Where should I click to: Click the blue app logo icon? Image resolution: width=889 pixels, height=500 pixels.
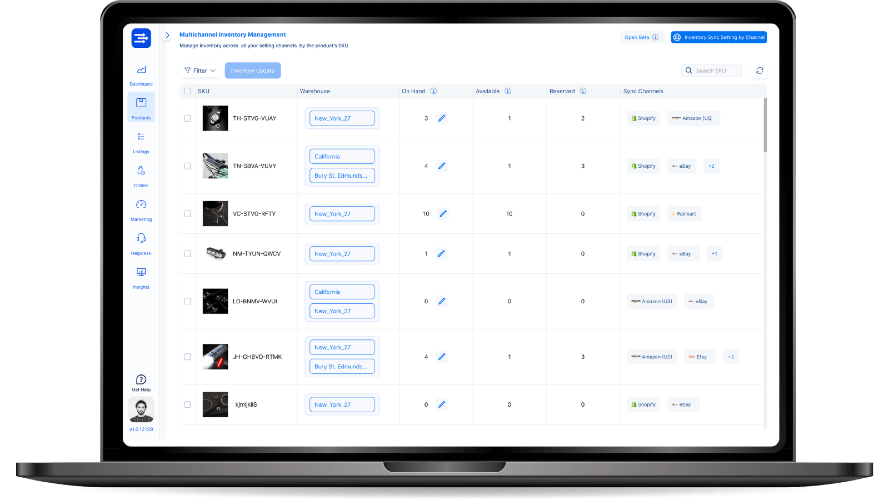click(141, 38)
